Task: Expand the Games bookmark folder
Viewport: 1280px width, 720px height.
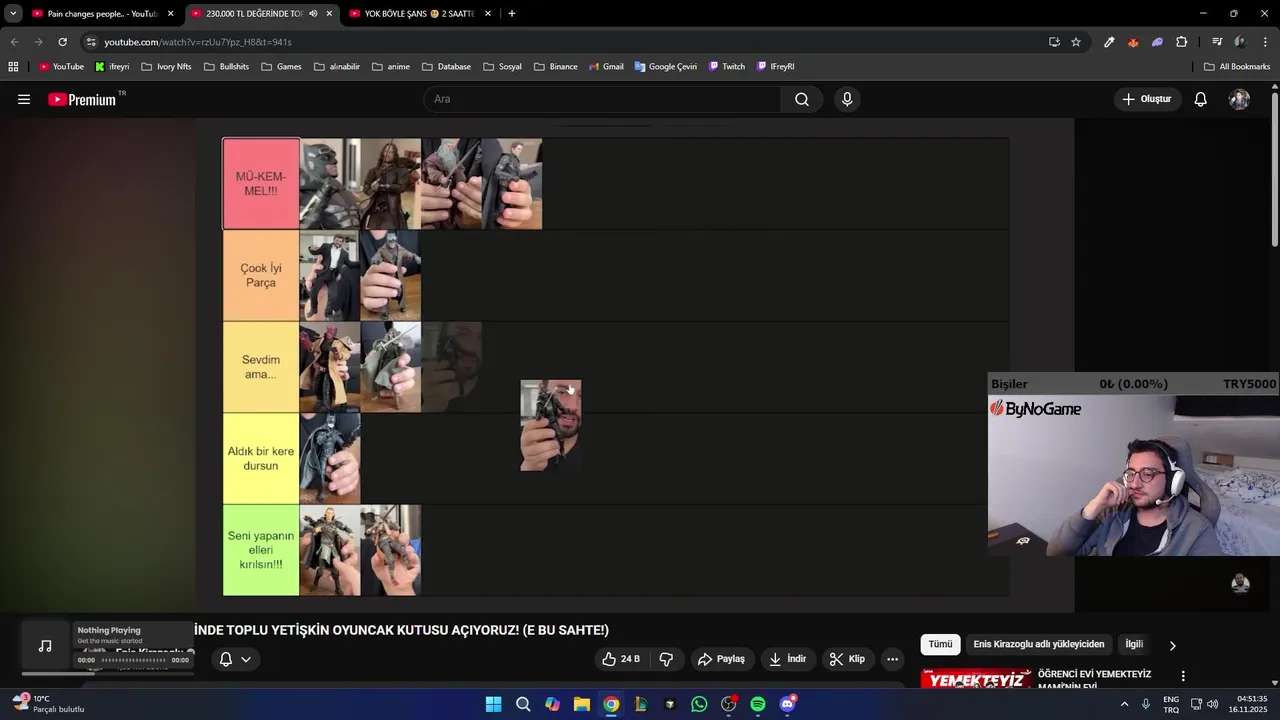Action: point(281,67)
